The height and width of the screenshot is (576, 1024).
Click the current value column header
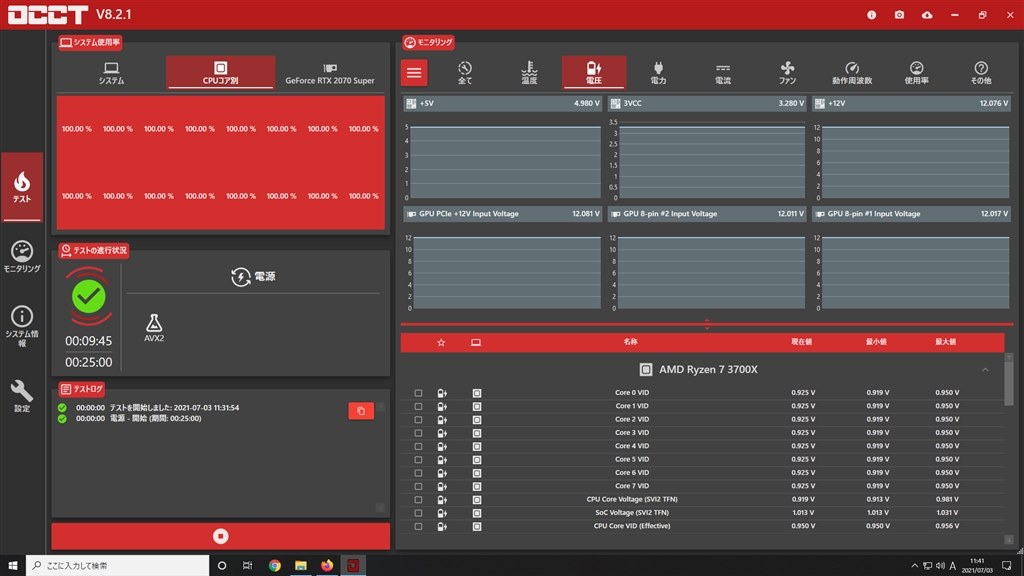point(801,342)
